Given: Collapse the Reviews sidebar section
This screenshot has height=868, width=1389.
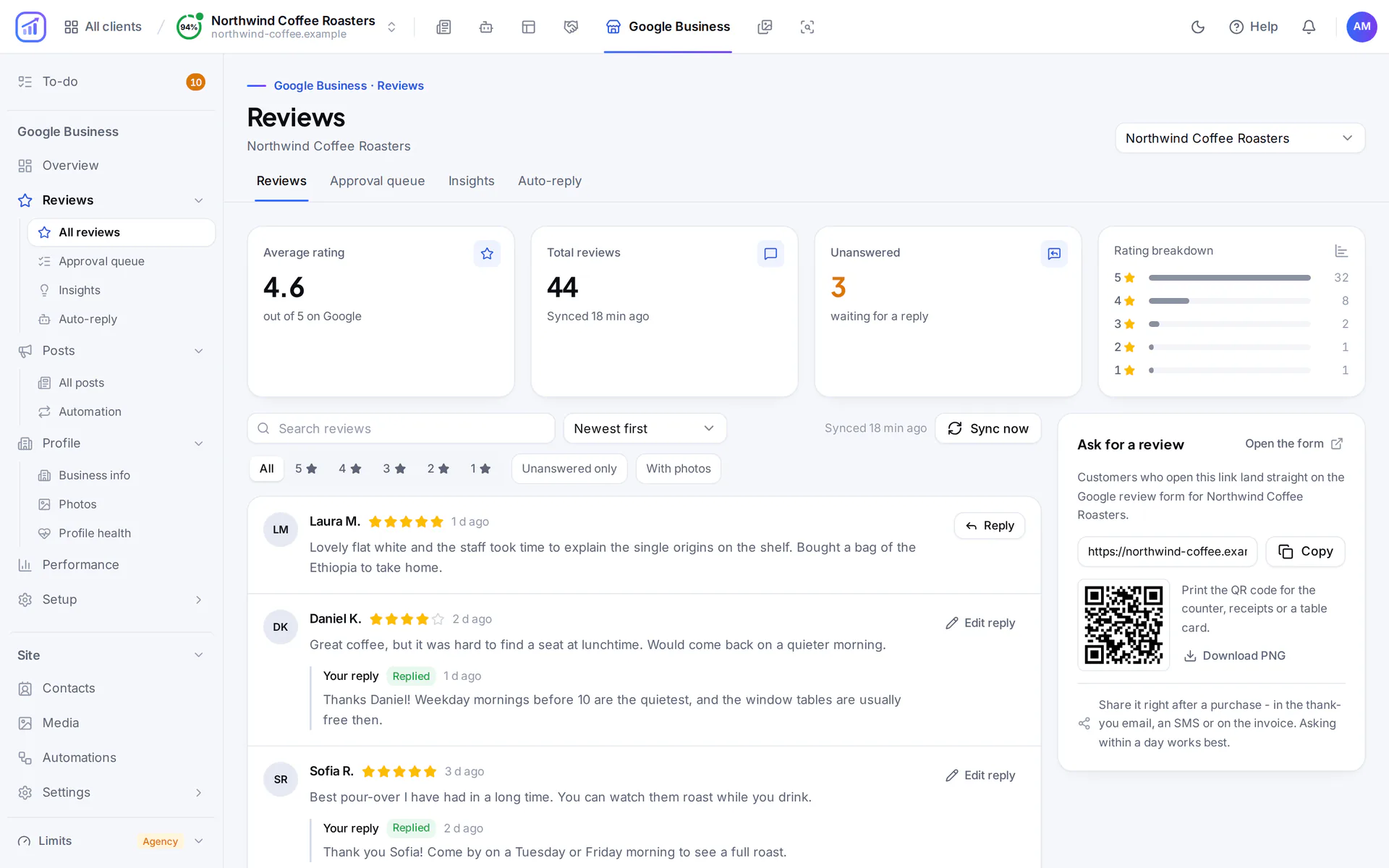Looking at the screenshot, I should (198, 200).
